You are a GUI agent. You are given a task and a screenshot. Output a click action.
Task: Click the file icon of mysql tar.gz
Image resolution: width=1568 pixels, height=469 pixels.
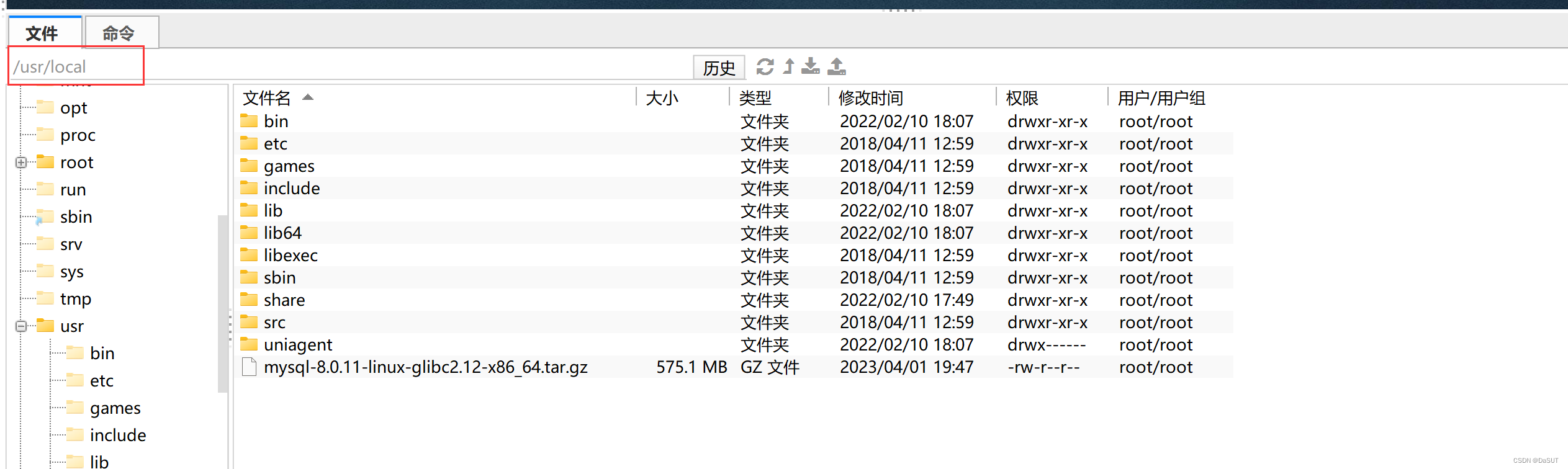(x=249, y=367)
